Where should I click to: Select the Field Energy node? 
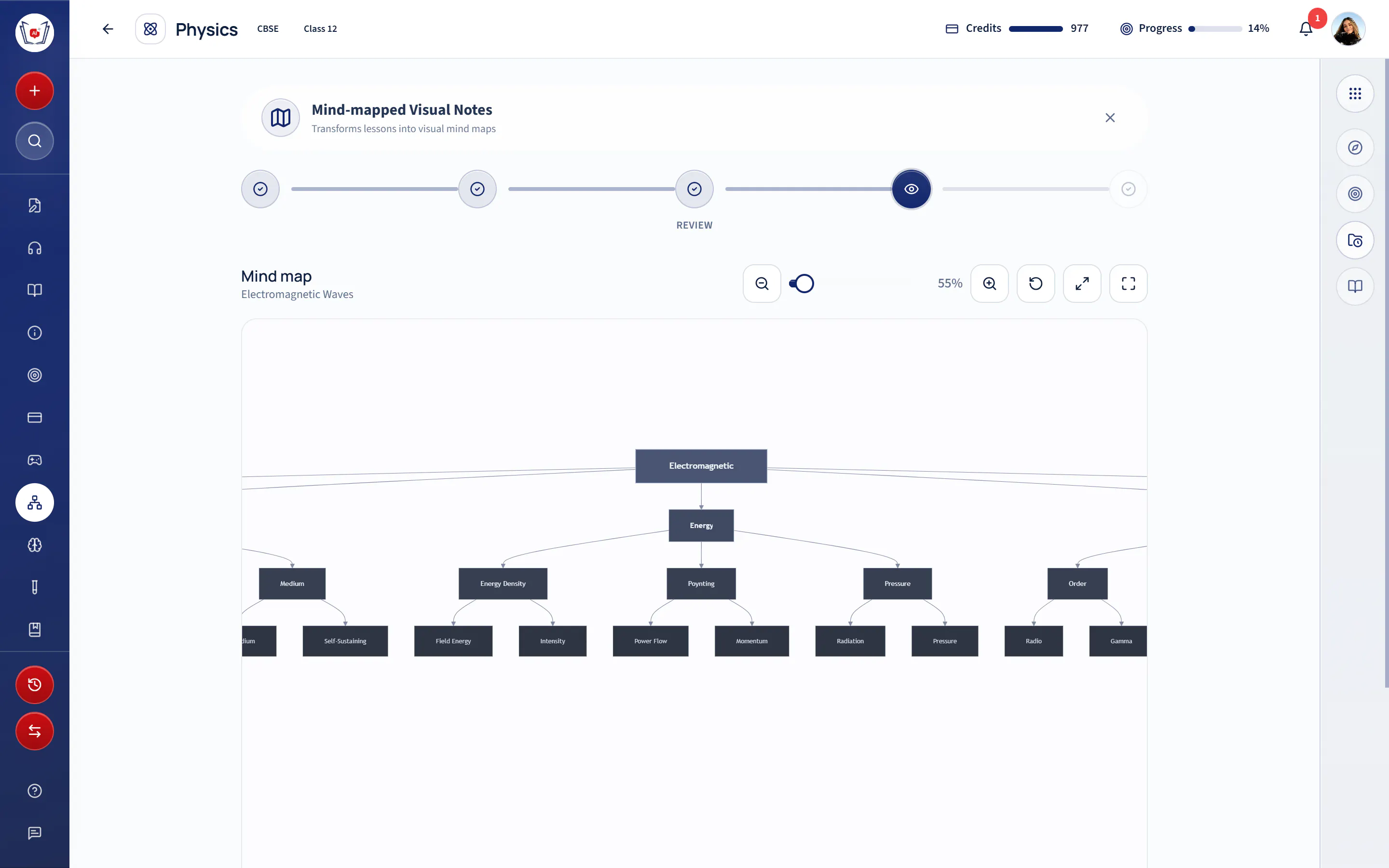[453, 641]
